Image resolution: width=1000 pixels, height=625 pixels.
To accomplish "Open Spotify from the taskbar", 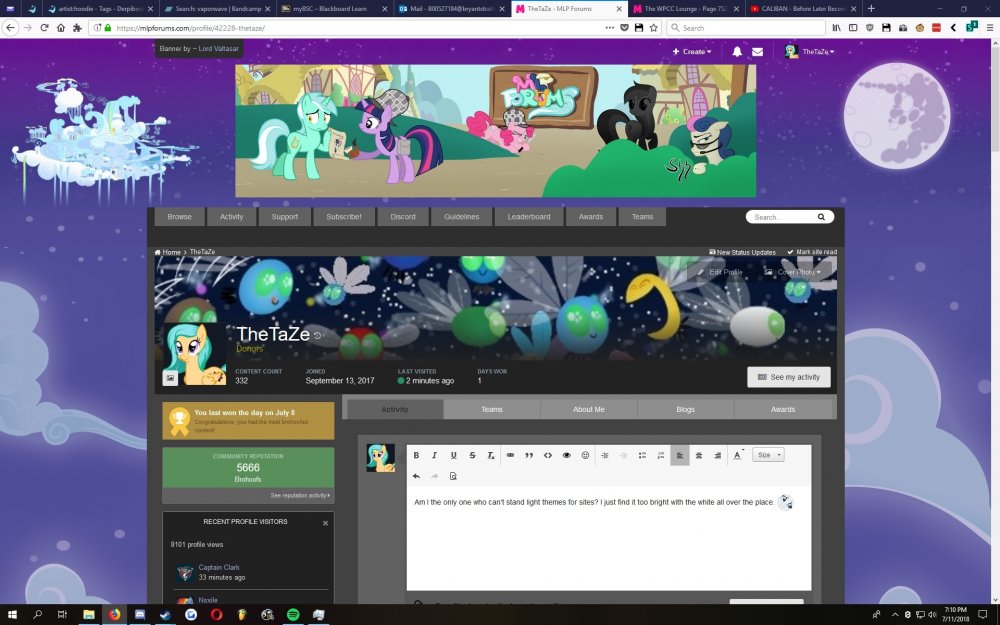I will click(x=293, y=614).
